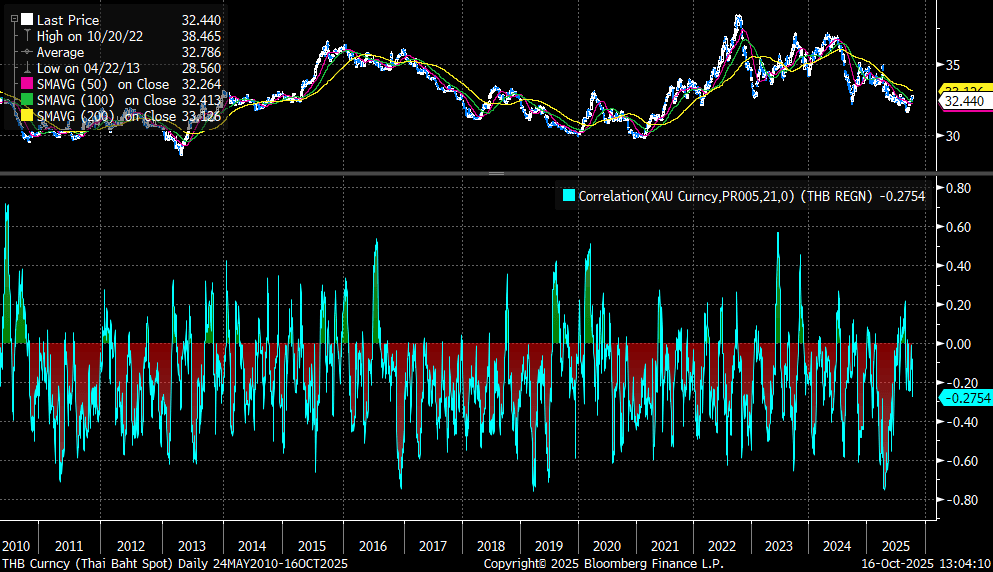Viewport: 993px width, 572px height.
Task: Click the 2024 year label on time axis
Action: pos(837,546)
